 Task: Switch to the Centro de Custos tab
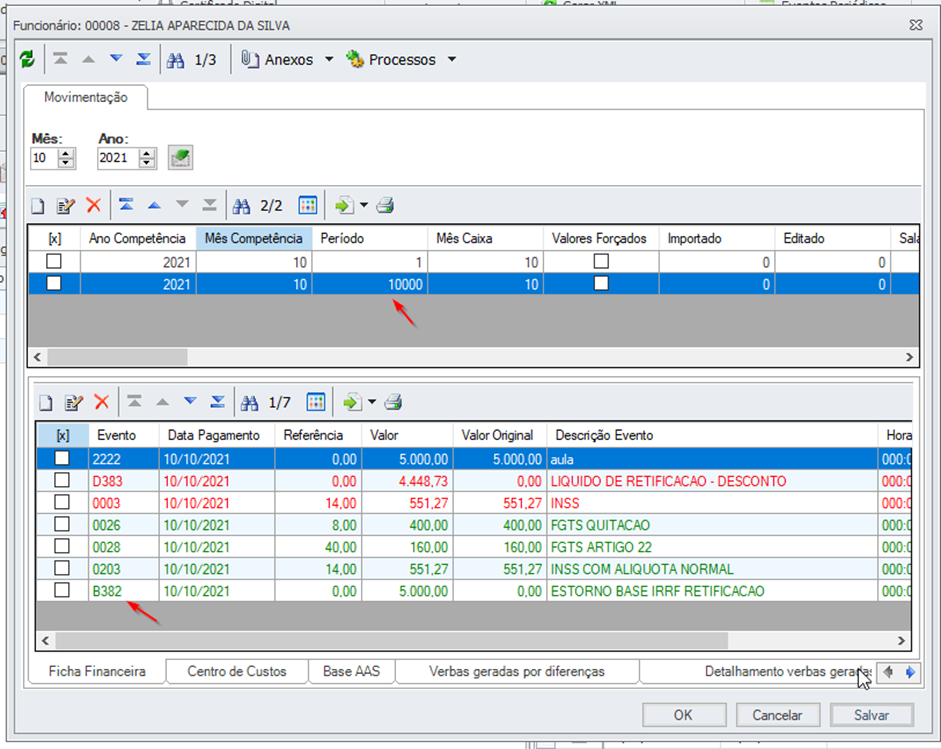coord(236,672)
